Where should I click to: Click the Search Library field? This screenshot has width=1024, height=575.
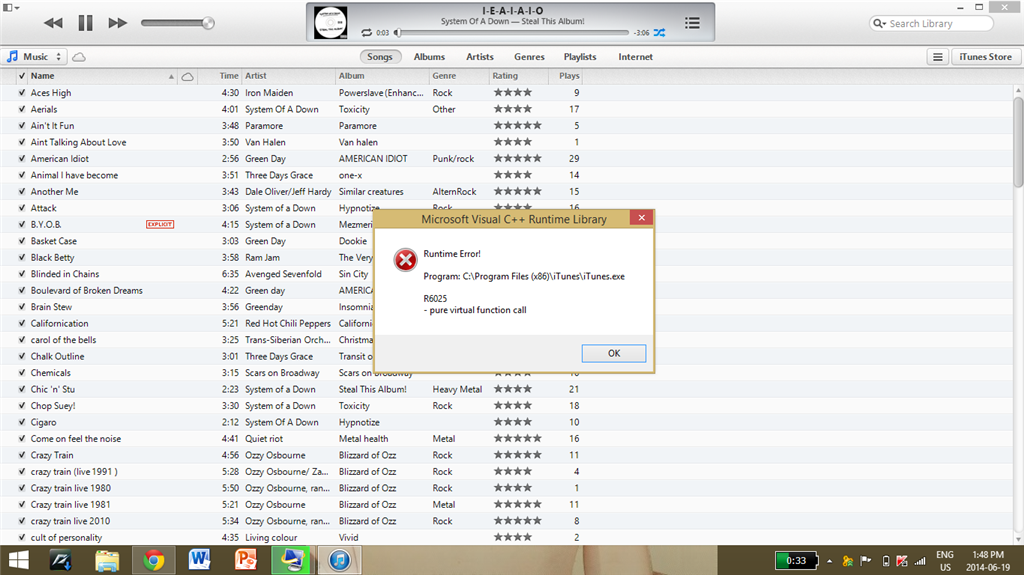931,24
